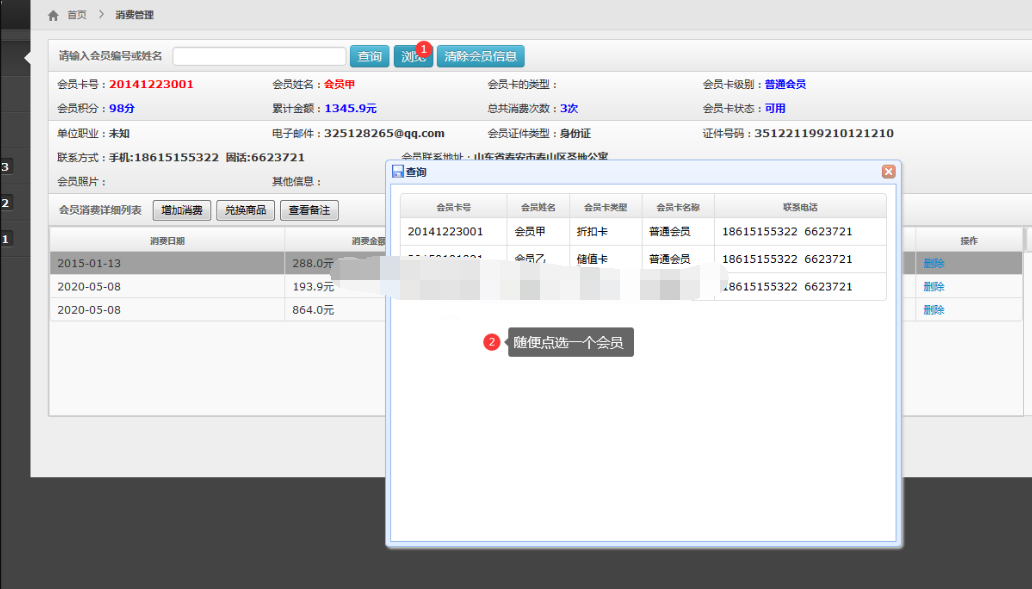This screenshot has width=1032, height=589.
Task: Click 会员姓名 column header in dialog
Action: tap(538, 207)
